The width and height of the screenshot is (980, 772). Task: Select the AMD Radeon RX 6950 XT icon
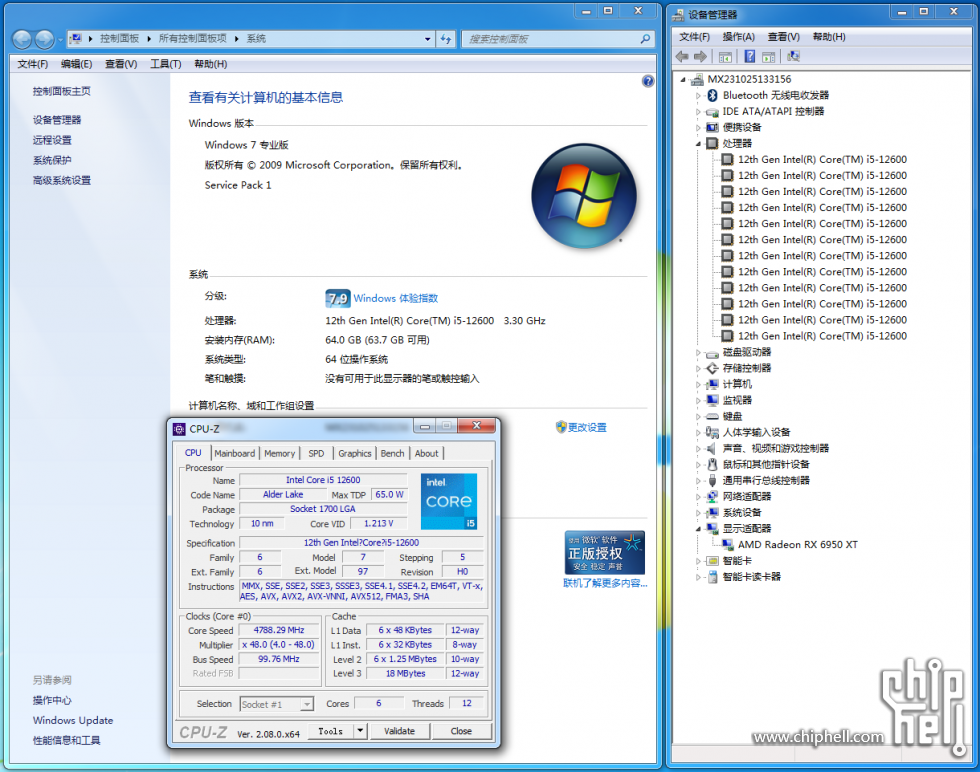click(728, 544)
